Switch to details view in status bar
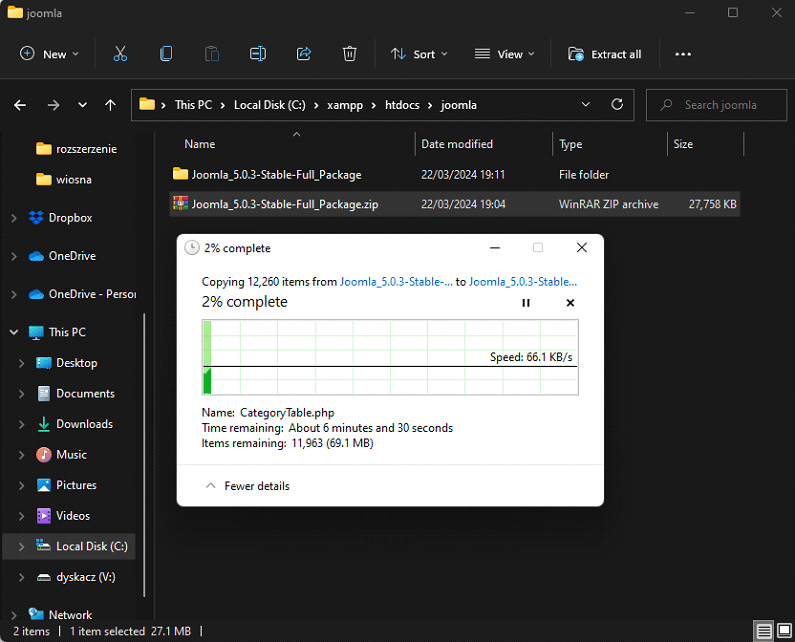The image size is (795, 642). tap(764, 631)
